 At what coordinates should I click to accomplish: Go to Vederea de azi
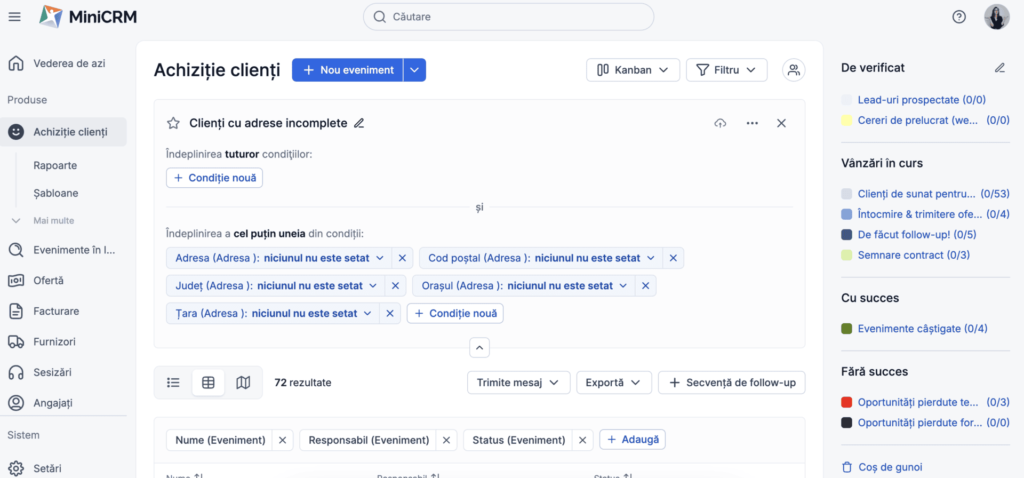69,63
